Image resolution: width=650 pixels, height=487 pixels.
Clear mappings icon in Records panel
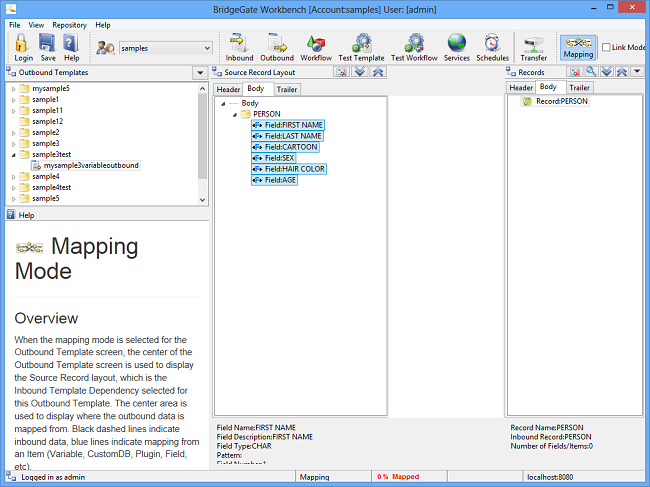click(575, 72)
